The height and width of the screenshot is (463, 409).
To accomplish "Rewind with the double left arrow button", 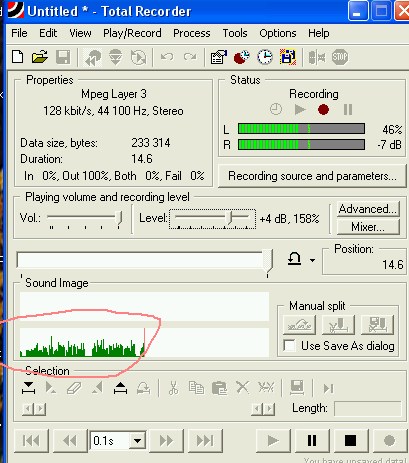I will [x=70, y=441].
